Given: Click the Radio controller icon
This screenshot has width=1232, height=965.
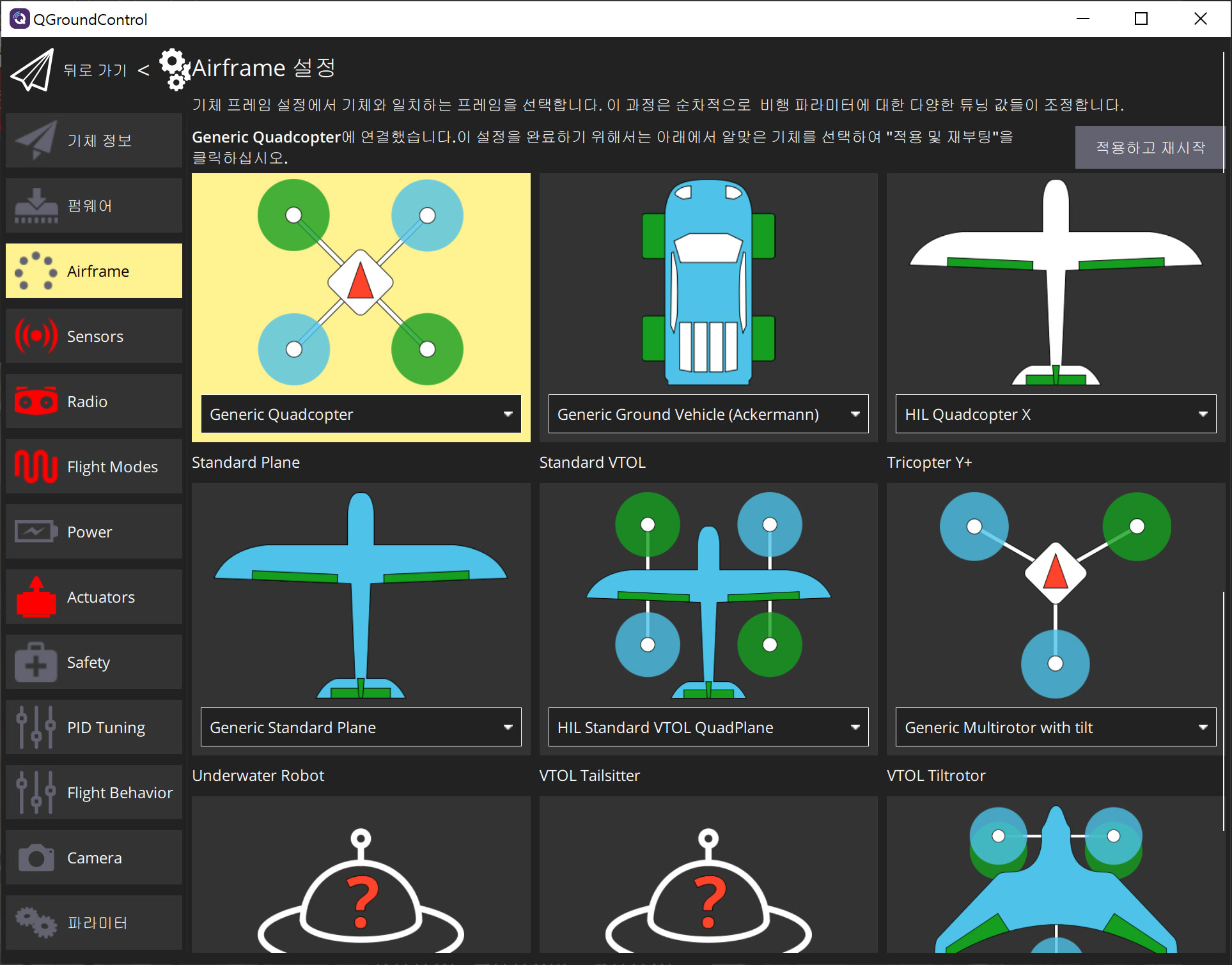Looking at the screenshot, I should pyautogui.click(x=36, y=401).
